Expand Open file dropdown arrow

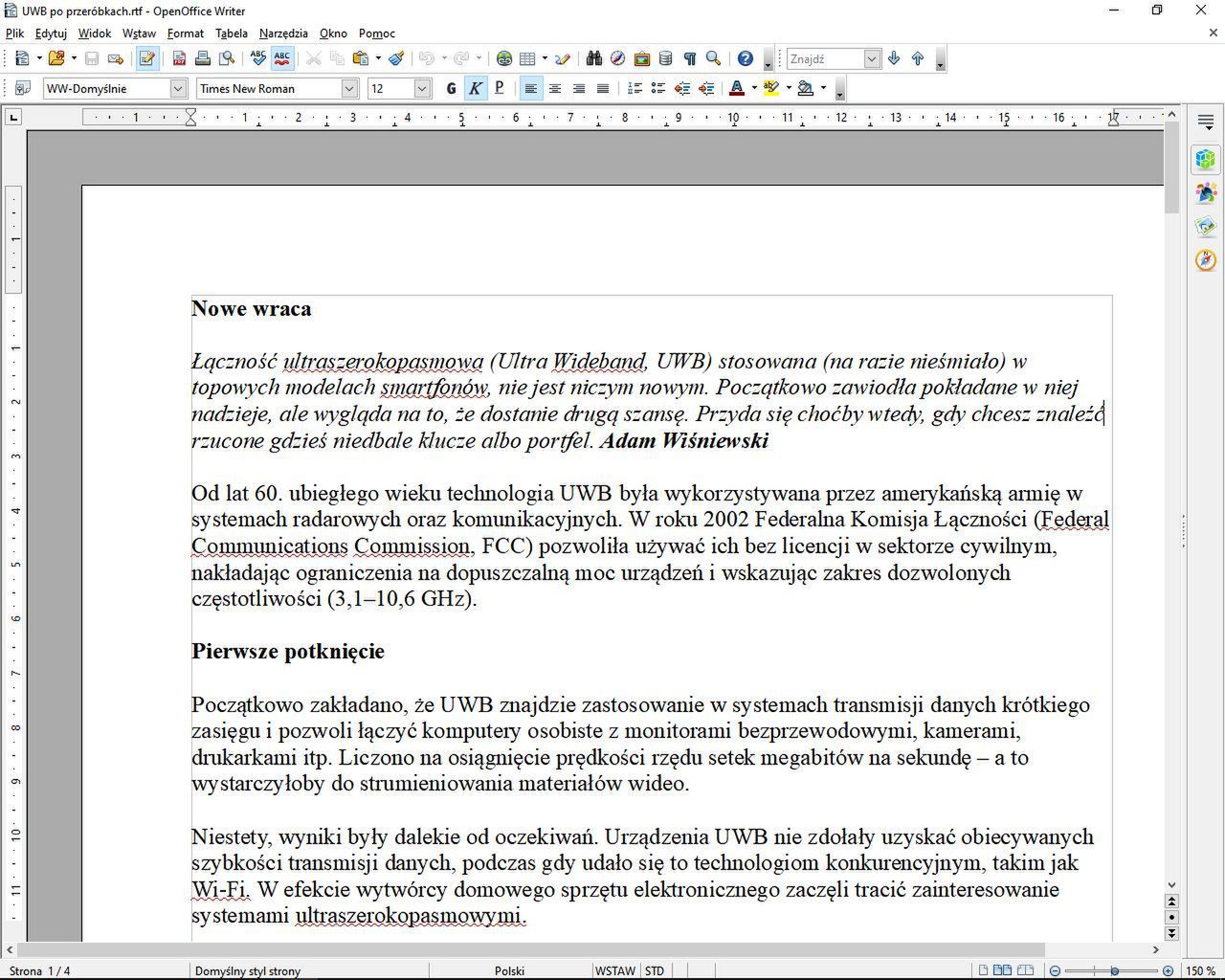pyautogui.click(x=74, y=58)
